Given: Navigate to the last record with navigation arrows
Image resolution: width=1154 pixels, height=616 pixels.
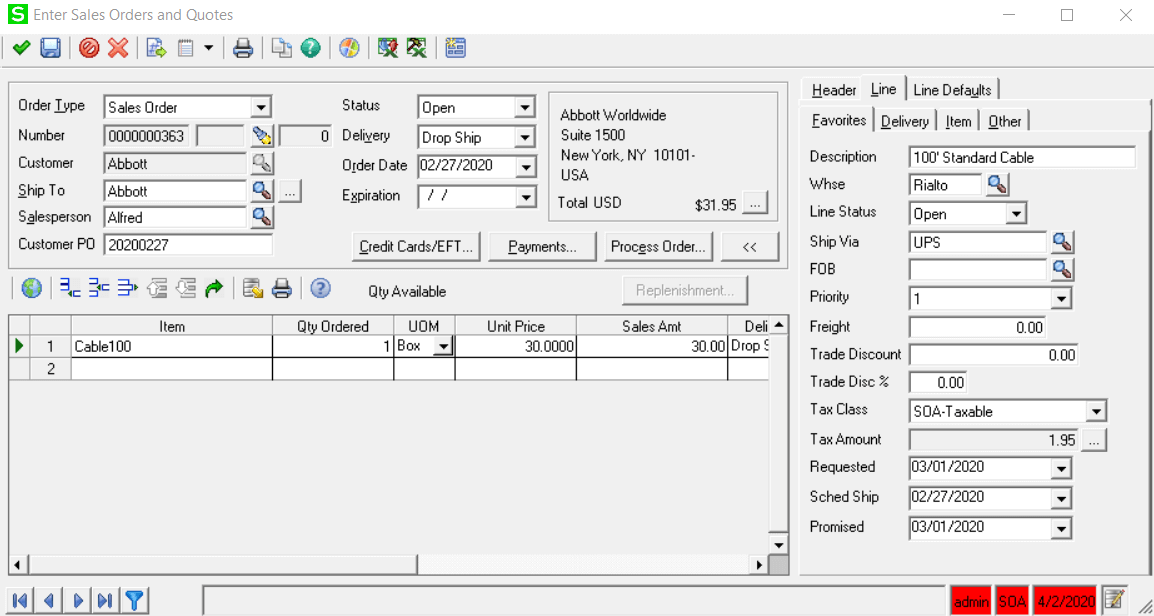Looking at the screenshot, I should pyautogui.click(x=104, y=599).
